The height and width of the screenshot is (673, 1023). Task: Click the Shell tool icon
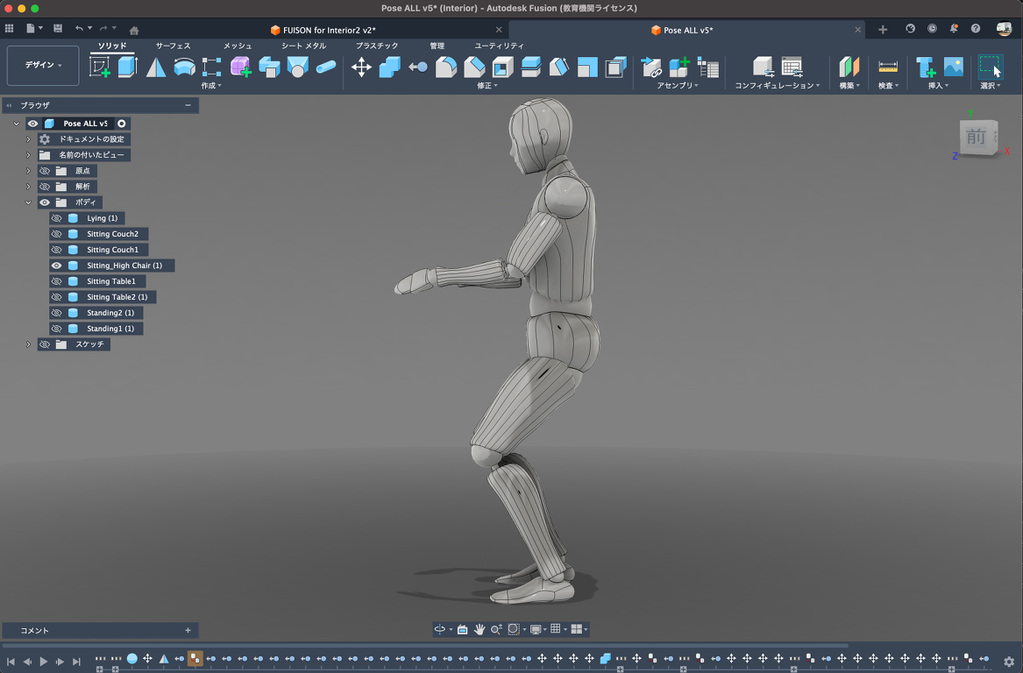[x=503, y=67]
